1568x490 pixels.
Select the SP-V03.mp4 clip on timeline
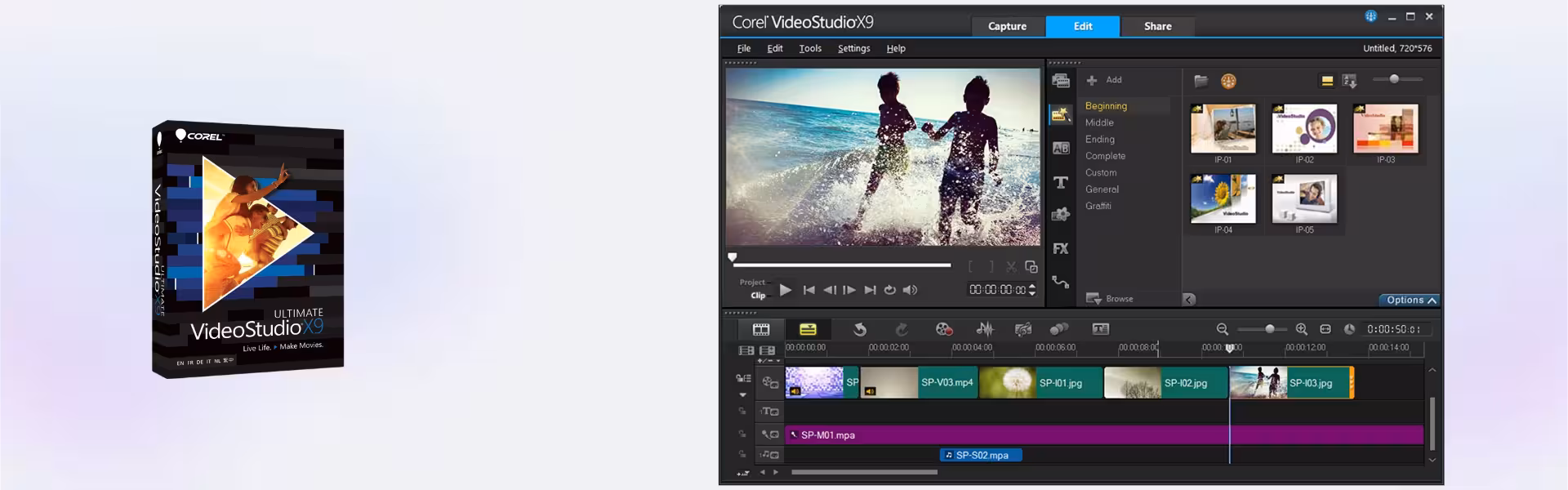point(919,382)
